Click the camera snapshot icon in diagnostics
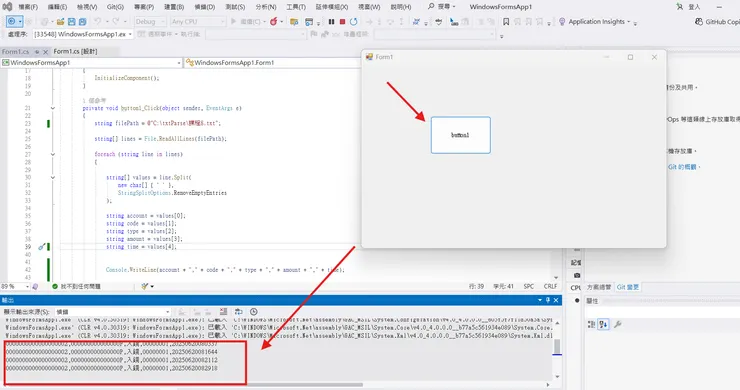 pos(577,275)
